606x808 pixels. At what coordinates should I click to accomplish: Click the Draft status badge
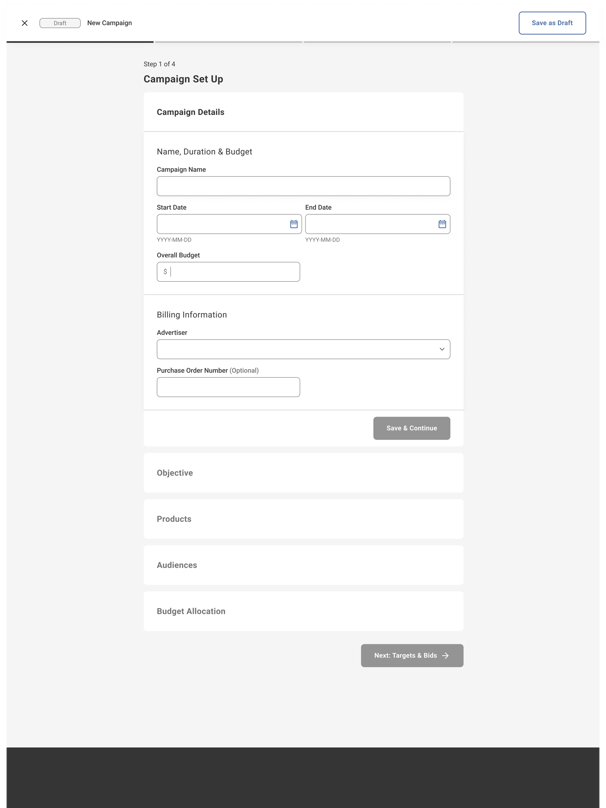60,23
